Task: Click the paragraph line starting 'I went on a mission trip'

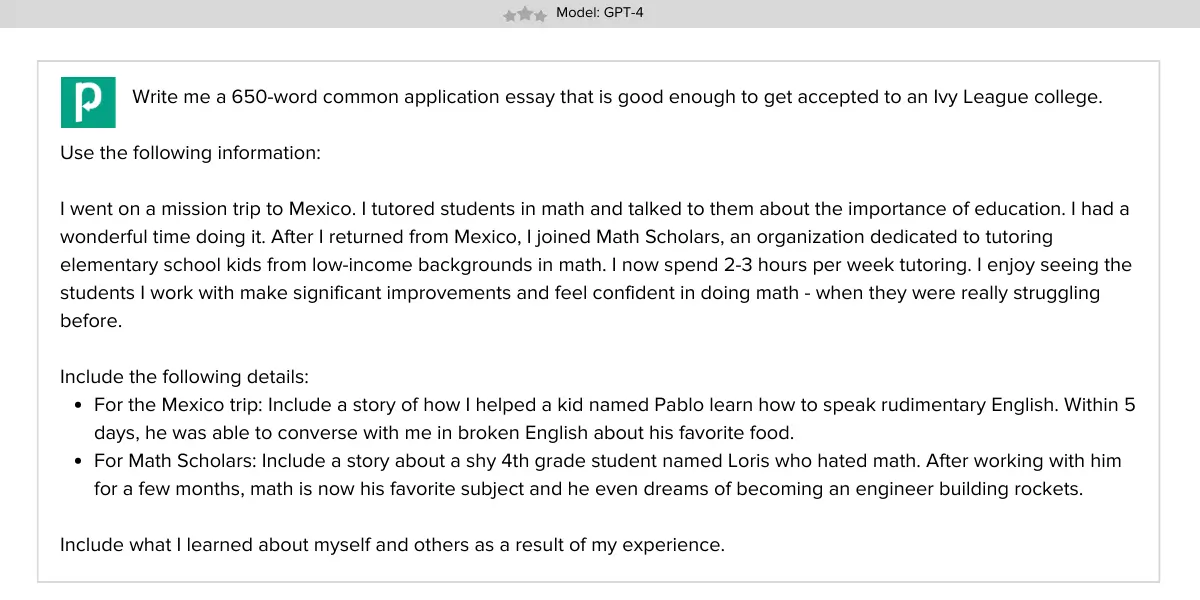Action: coord(594,209)
